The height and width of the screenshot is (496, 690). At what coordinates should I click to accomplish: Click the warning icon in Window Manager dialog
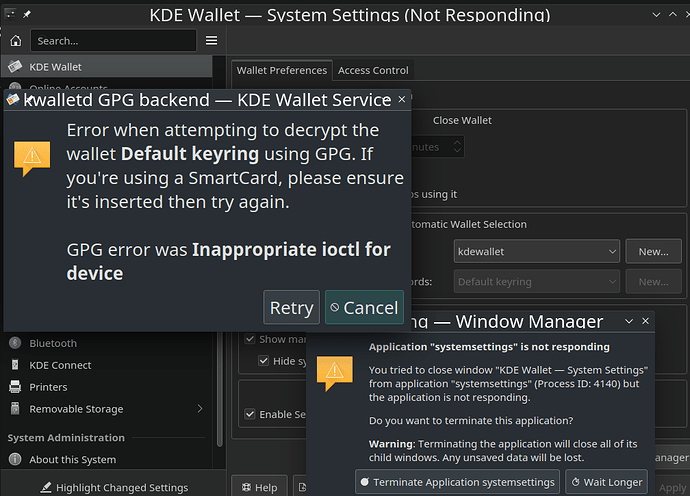pos(335,373)
